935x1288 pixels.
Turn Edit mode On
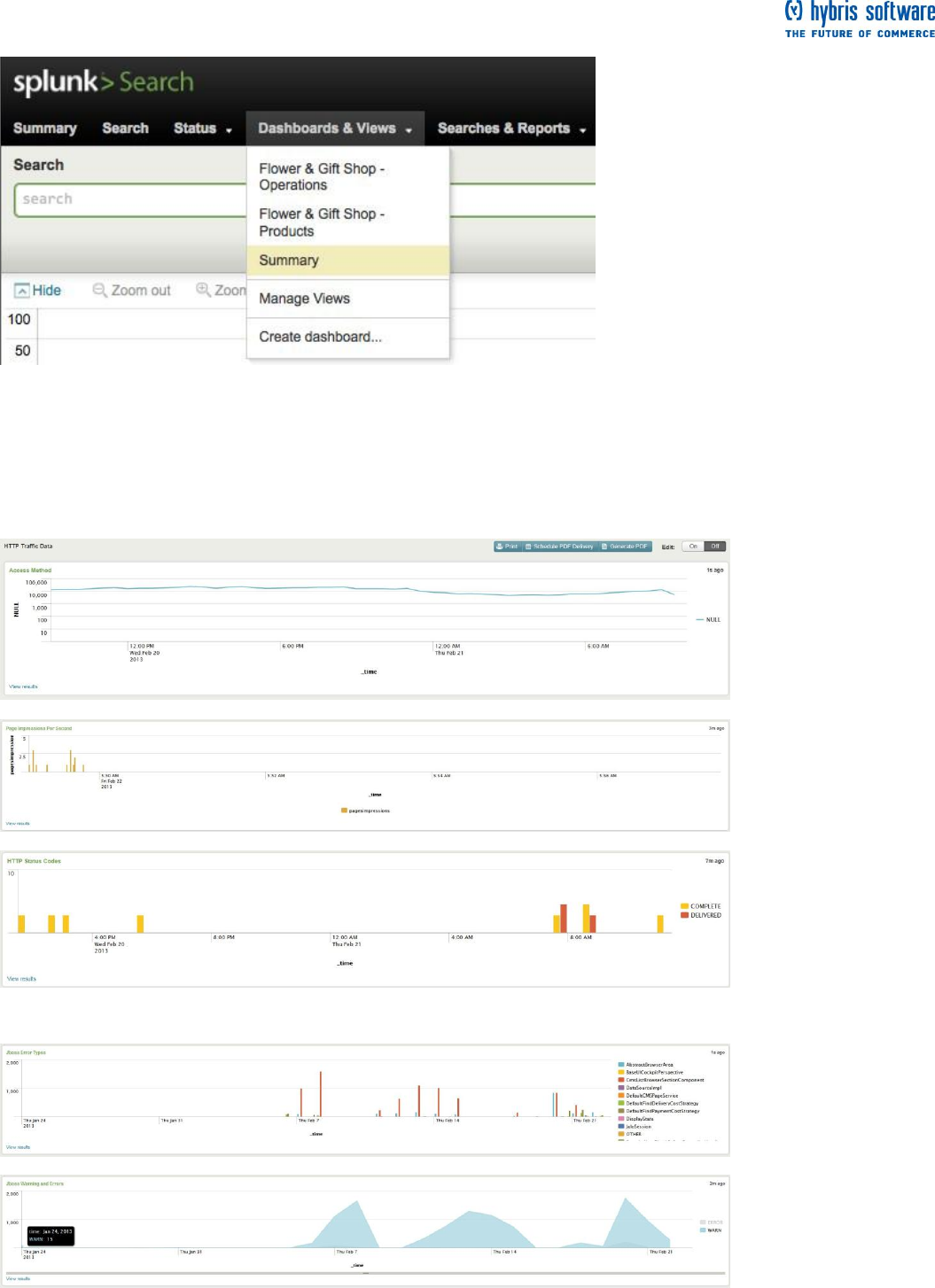[693, 547]
